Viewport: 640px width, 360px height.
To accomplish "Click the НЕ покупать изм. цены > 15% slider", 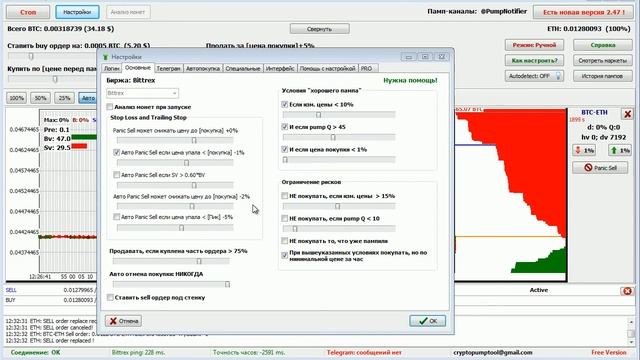I will (339, 206).
